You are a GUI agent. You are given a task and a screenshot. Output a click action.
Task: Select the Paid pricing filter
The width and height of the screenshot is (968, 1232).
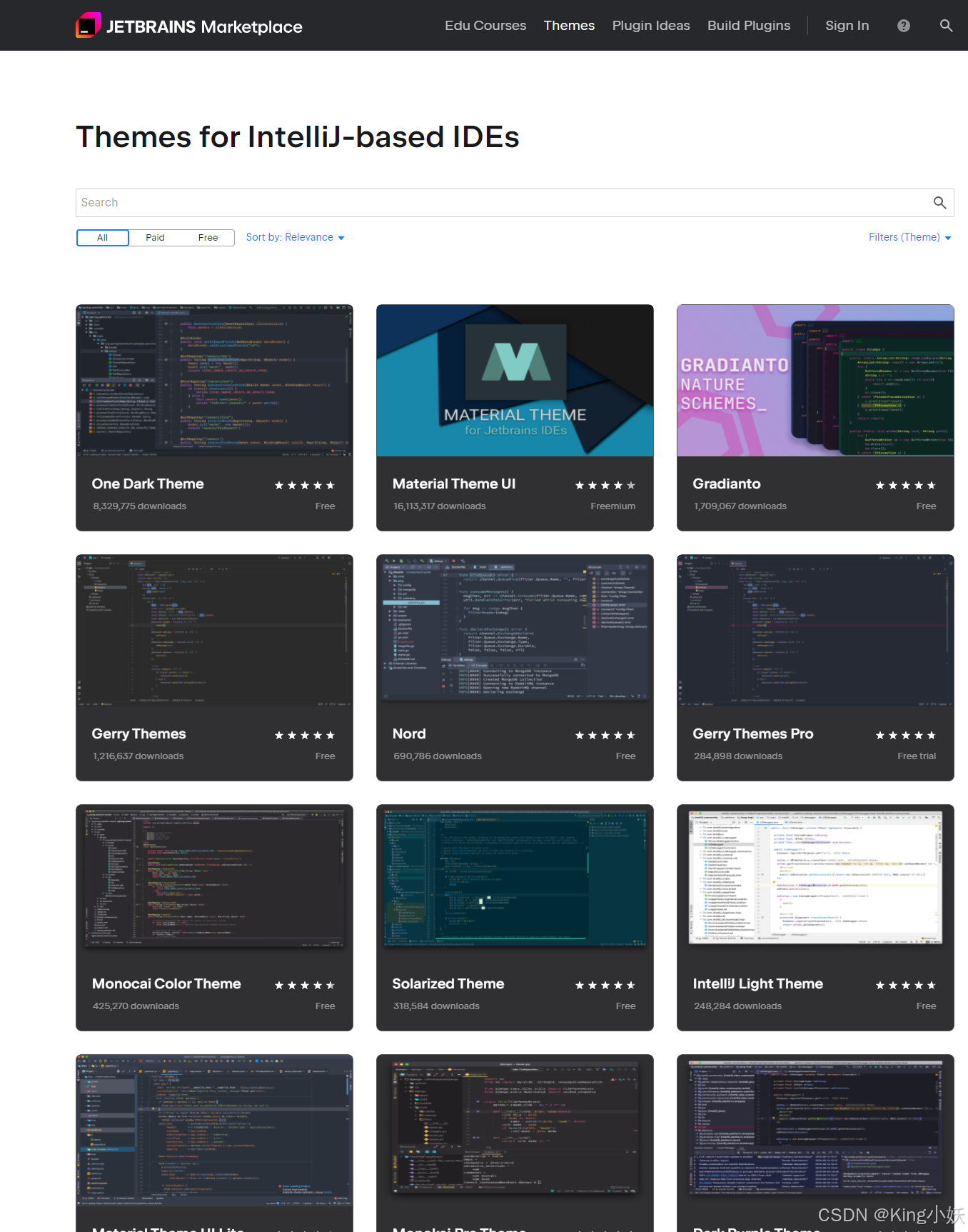(155, 238)
